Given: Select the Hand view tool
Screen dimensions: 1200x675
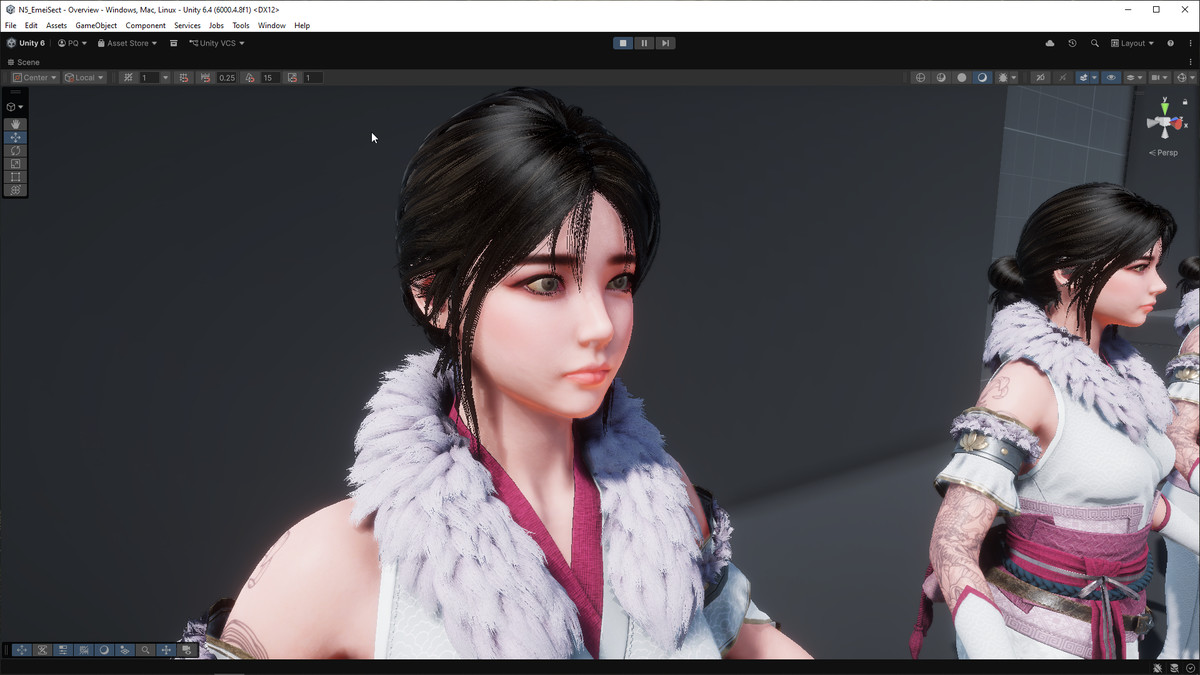Looking at the screenshot, I should [15, 124].
